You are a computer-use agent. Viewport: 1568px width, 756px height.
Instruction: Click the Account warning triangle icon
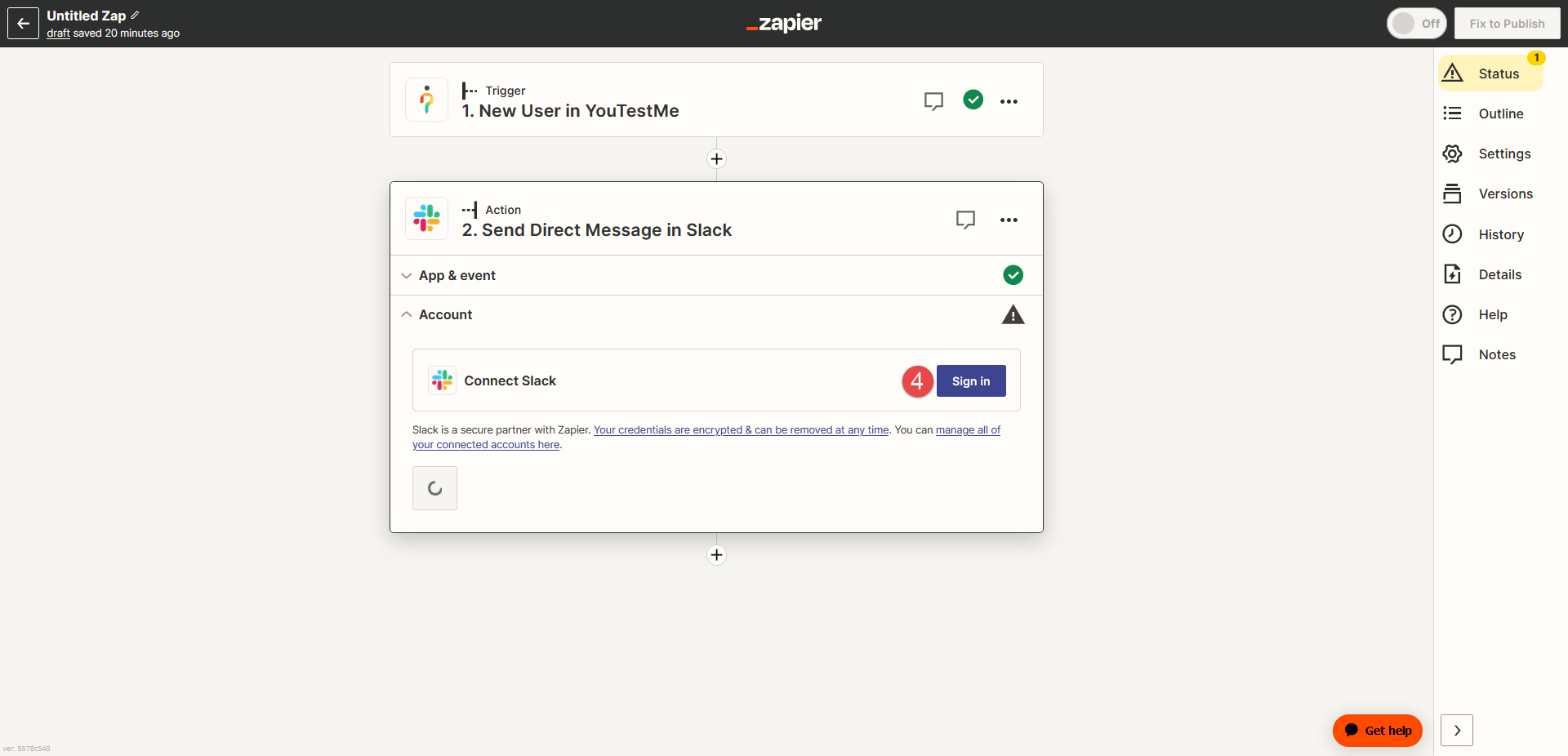tap(1013, 314)
